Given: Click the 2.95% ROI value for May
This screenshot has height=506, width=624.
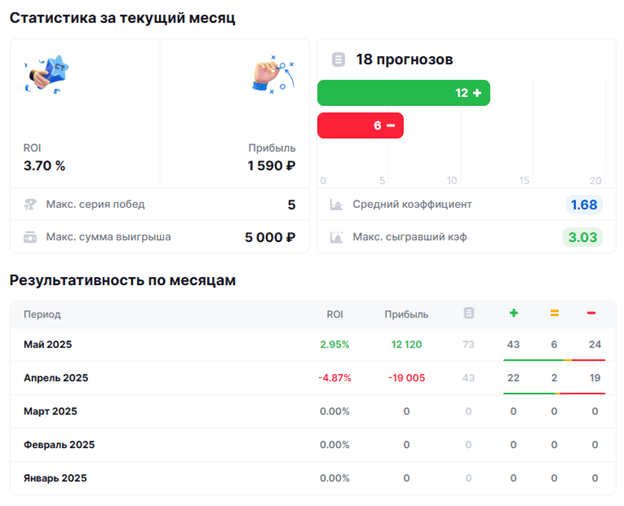Looking at the screenshot, I should click(x=335, y=344).
